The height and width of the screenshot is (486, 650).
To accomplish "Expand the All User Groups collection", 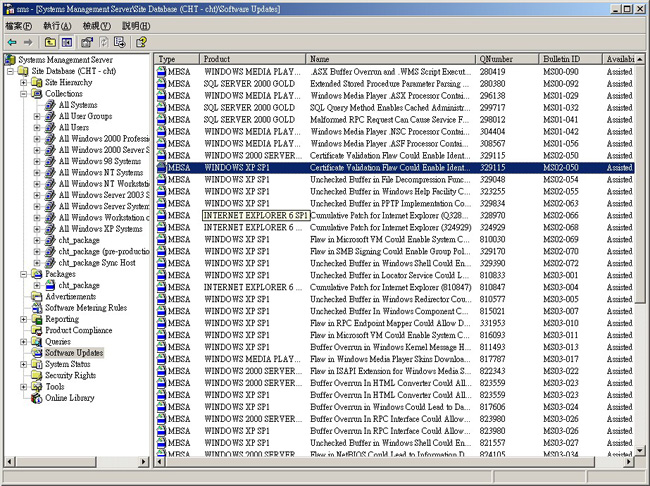I will (x=37, y=116).
